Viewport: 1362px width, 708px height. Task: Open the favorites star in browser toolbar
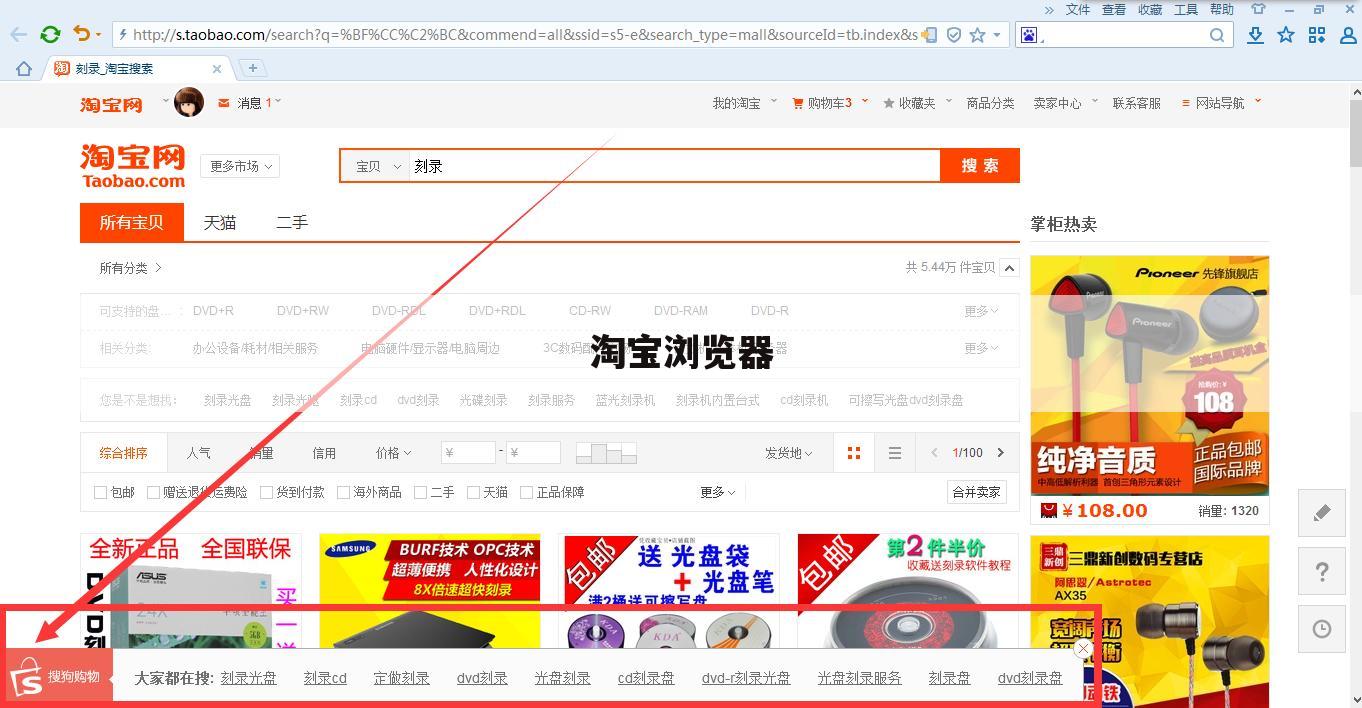[1286, 35]
